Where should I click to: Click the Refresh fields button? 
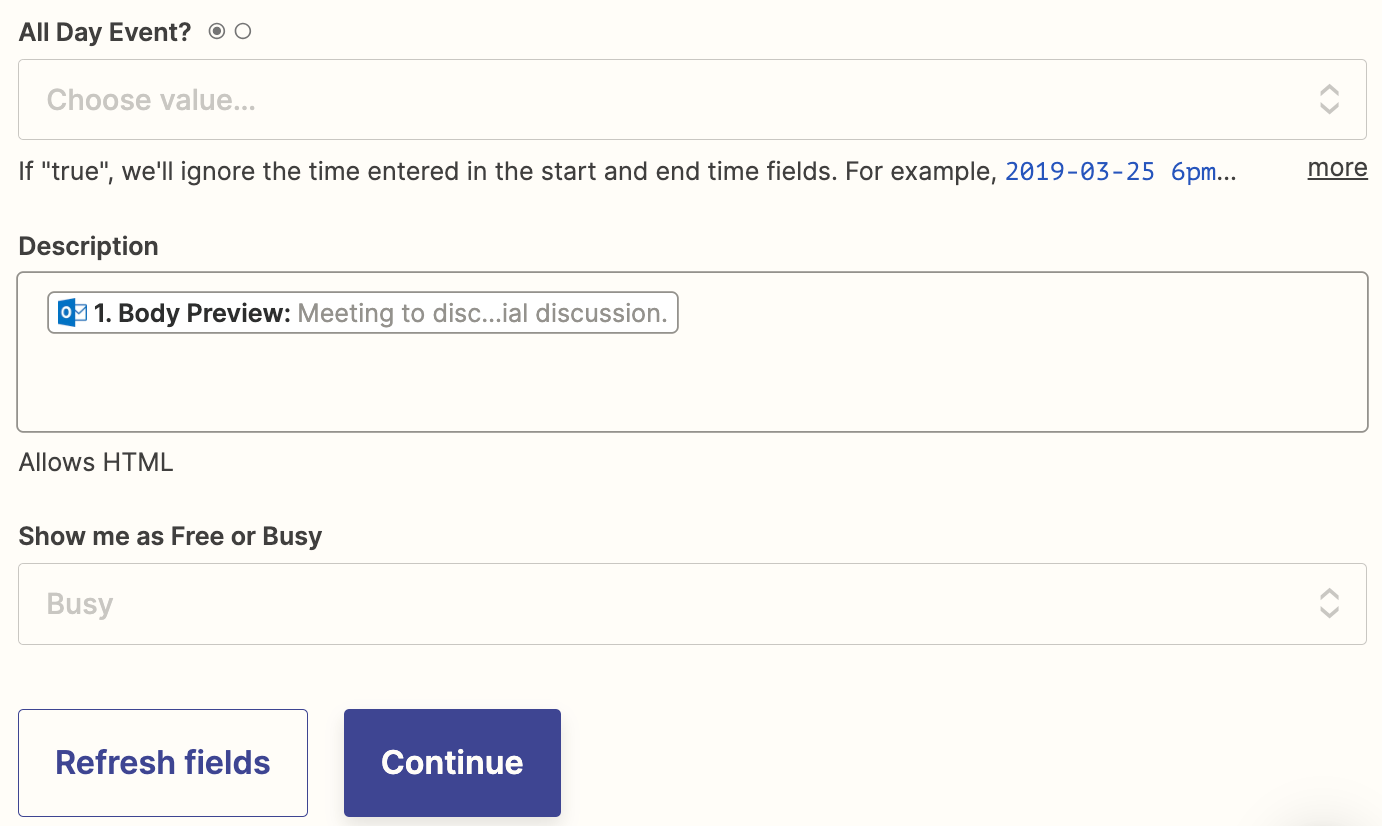163,762
